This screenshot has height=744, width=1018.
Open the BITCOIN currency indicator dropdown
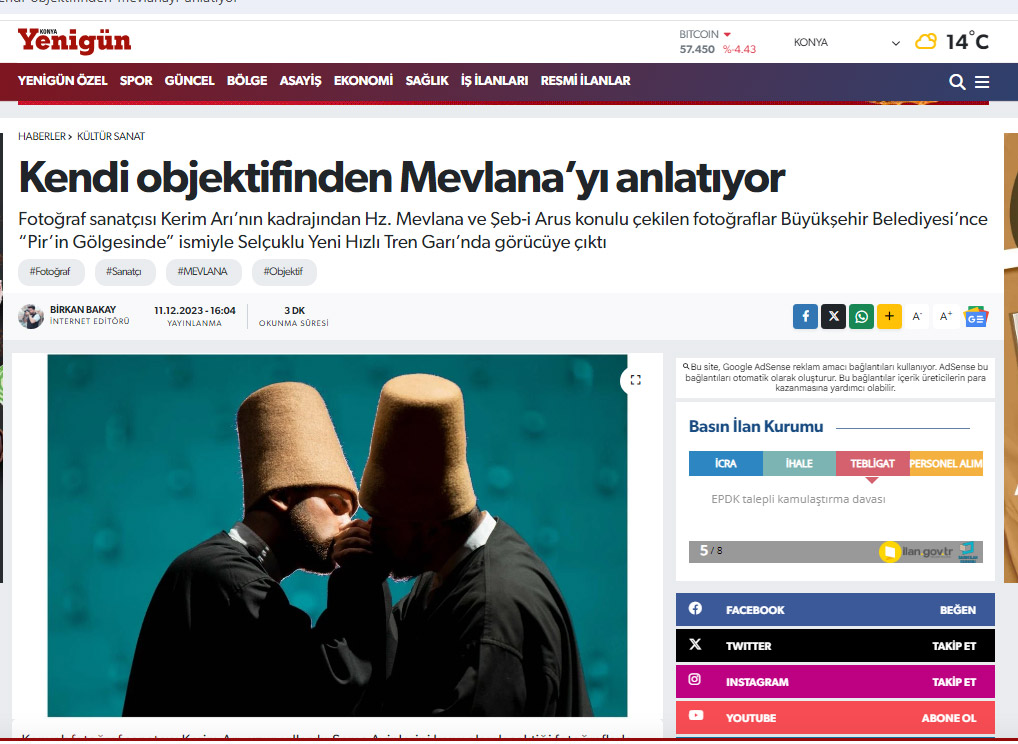[x=727, y=34]
